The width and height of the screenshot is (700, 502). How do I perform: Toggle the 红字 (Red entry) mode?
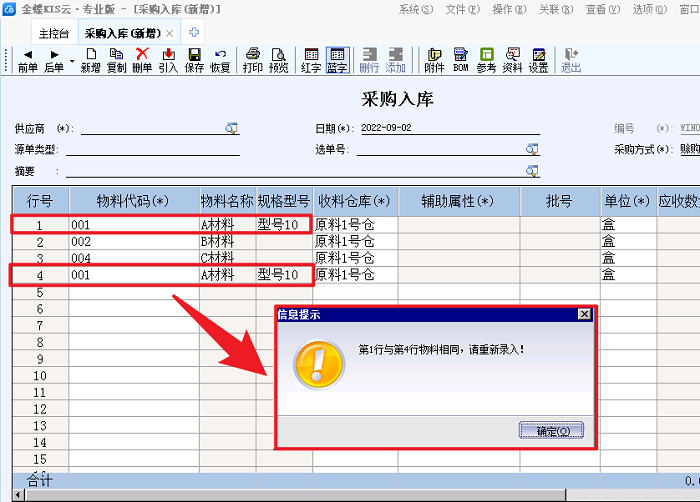[x=311, y=60]
